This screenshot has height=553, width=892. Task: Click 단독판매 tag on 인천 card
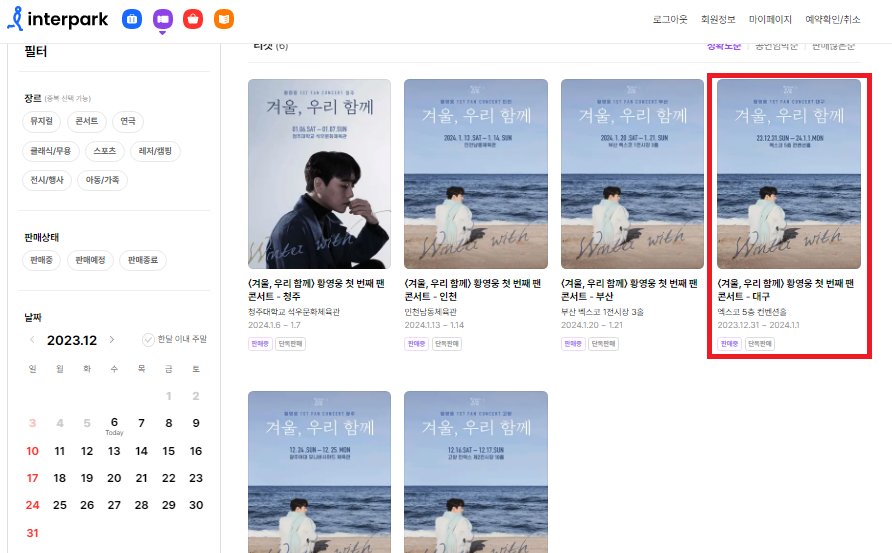coord(447,344)
